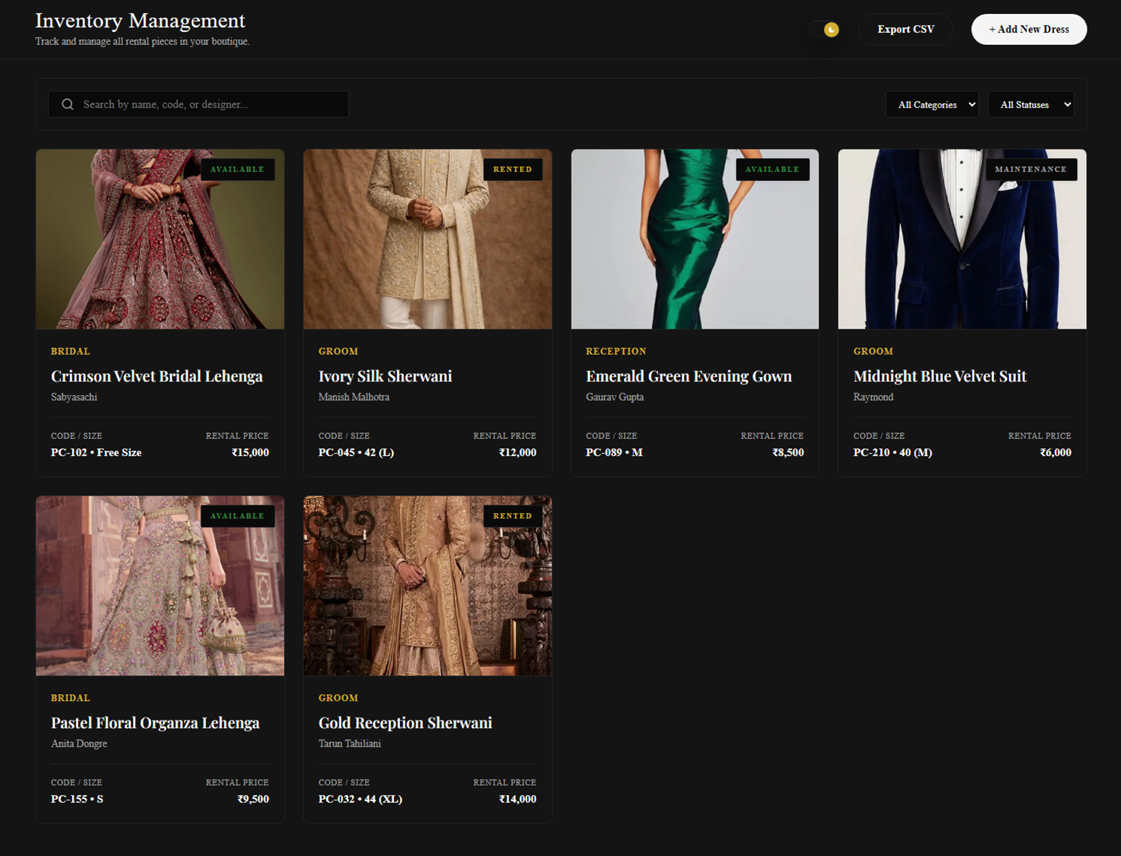The height and width of the screenshot is (856, 1121).
Task: Click code PC-089 • M
Action: 614,453
